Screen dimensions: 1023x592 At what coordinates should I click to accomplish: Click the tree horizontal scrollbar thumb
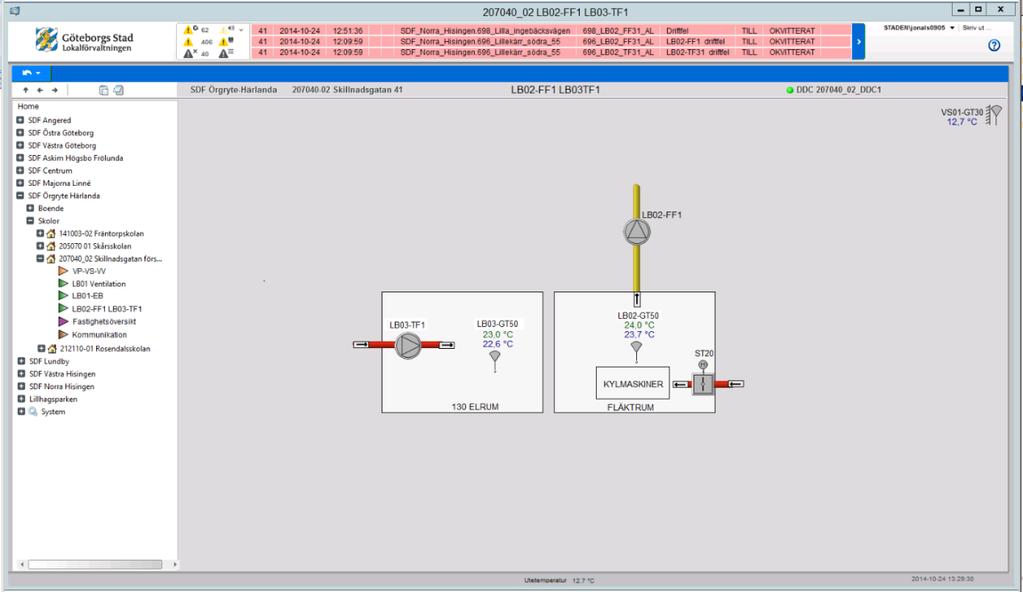pos(95,564)
